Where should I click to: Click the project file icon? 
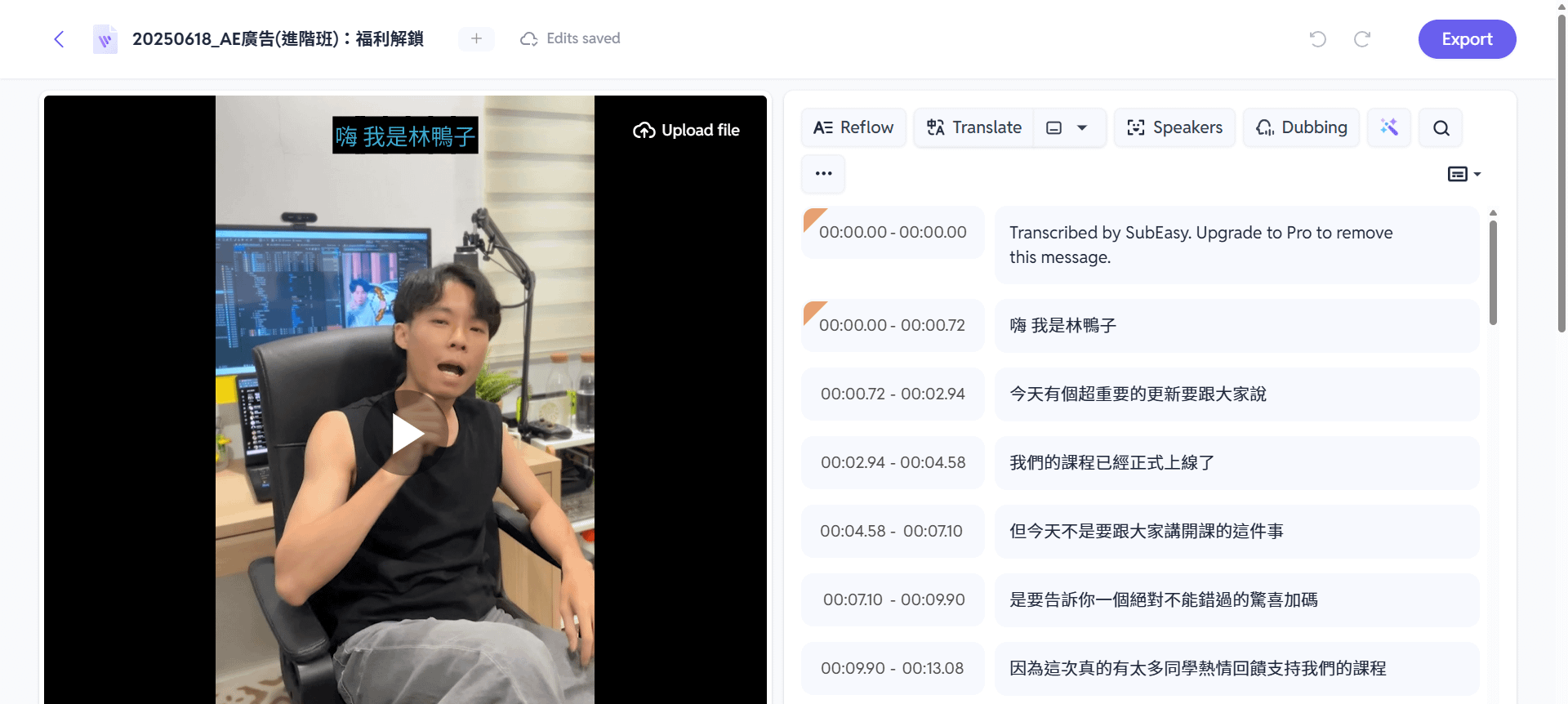105,39
